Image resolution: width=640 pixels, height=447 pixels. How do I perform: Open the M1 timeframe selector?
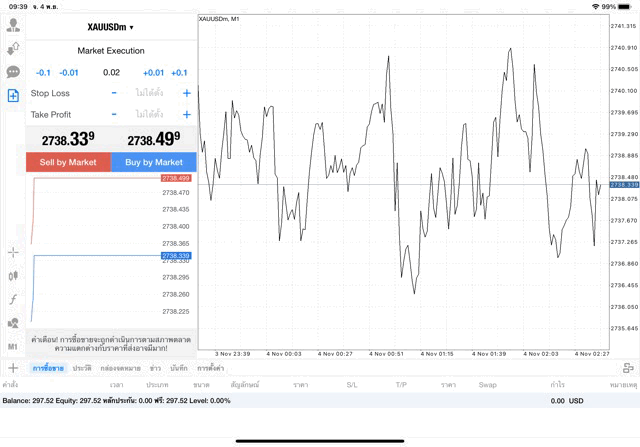point(13,346)
